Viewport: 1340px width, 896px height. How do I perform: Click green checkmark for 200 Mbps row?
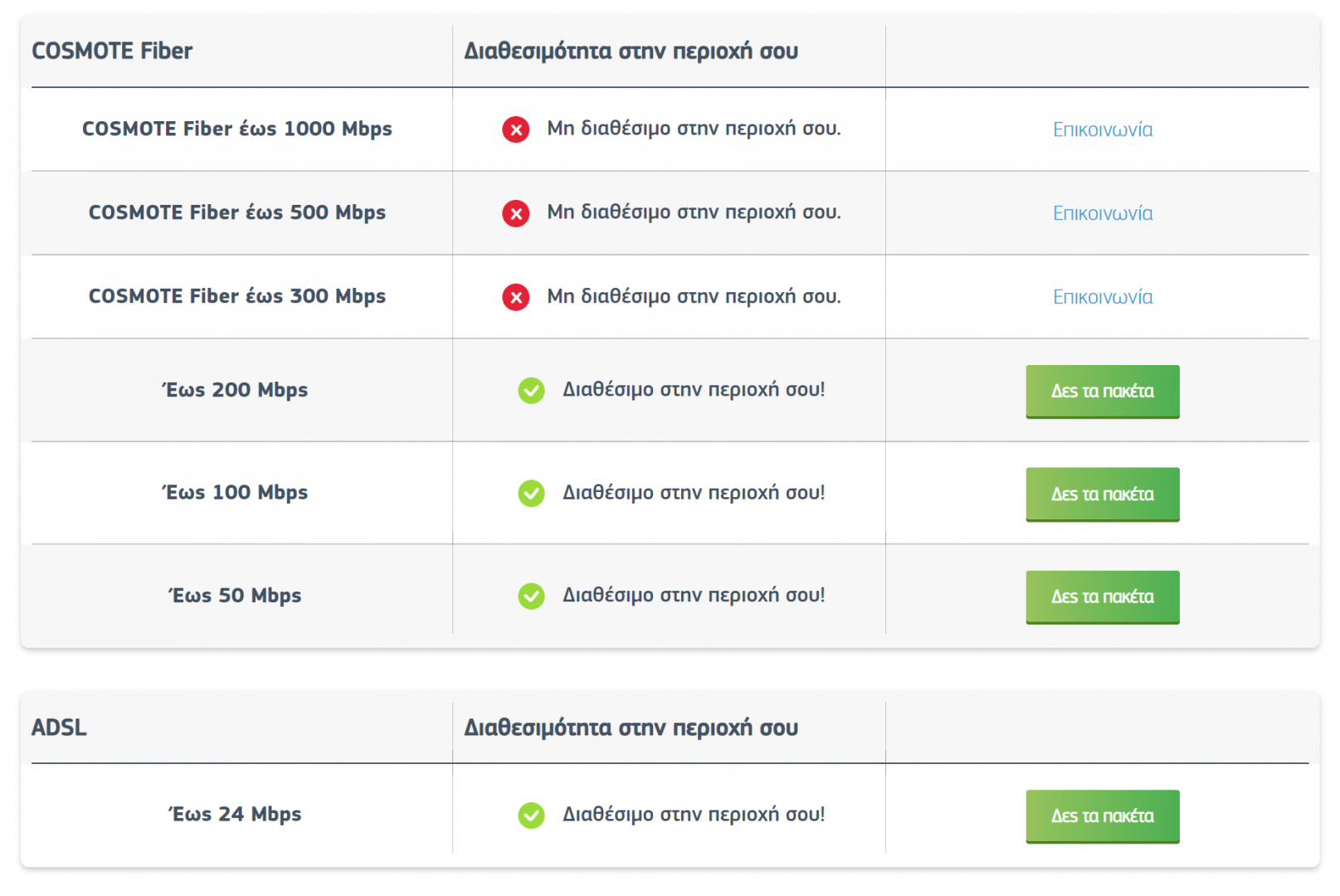[x=531, y=390]
